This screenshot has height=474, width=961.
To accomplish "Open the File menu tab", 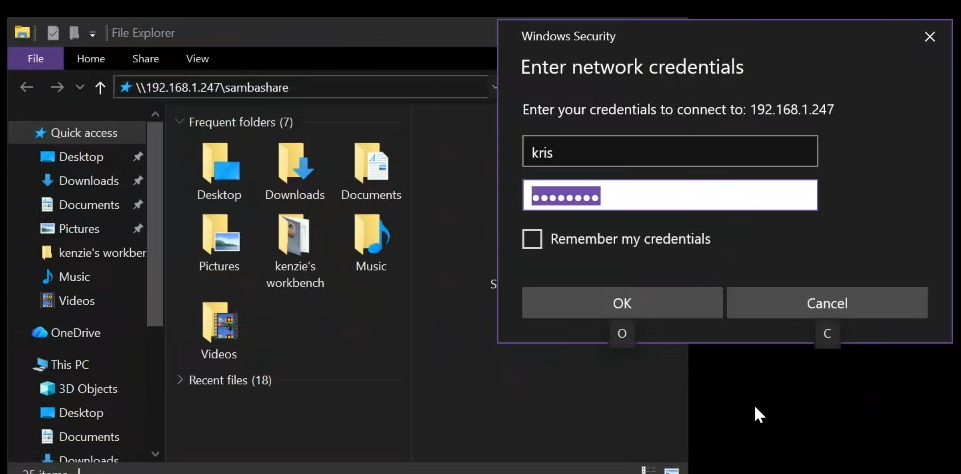I will click(36, 59).
